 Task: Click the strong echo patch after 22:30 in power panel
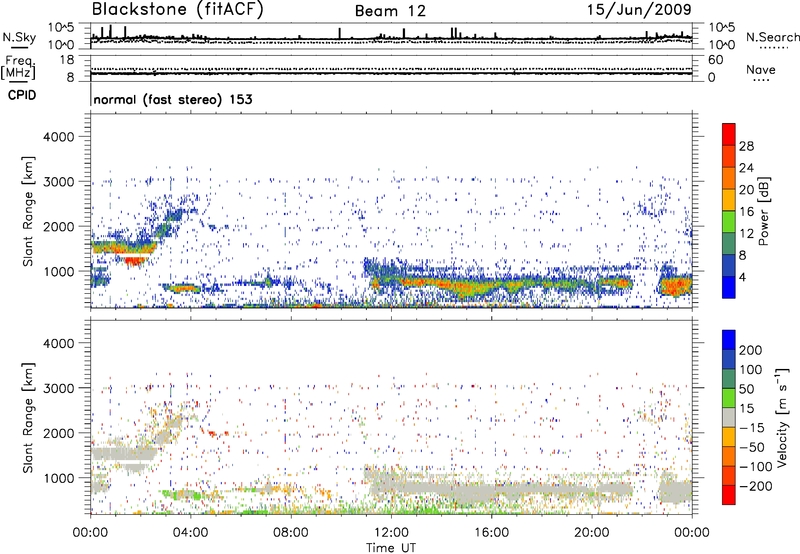pyautogui.click(x=675, y=285)
